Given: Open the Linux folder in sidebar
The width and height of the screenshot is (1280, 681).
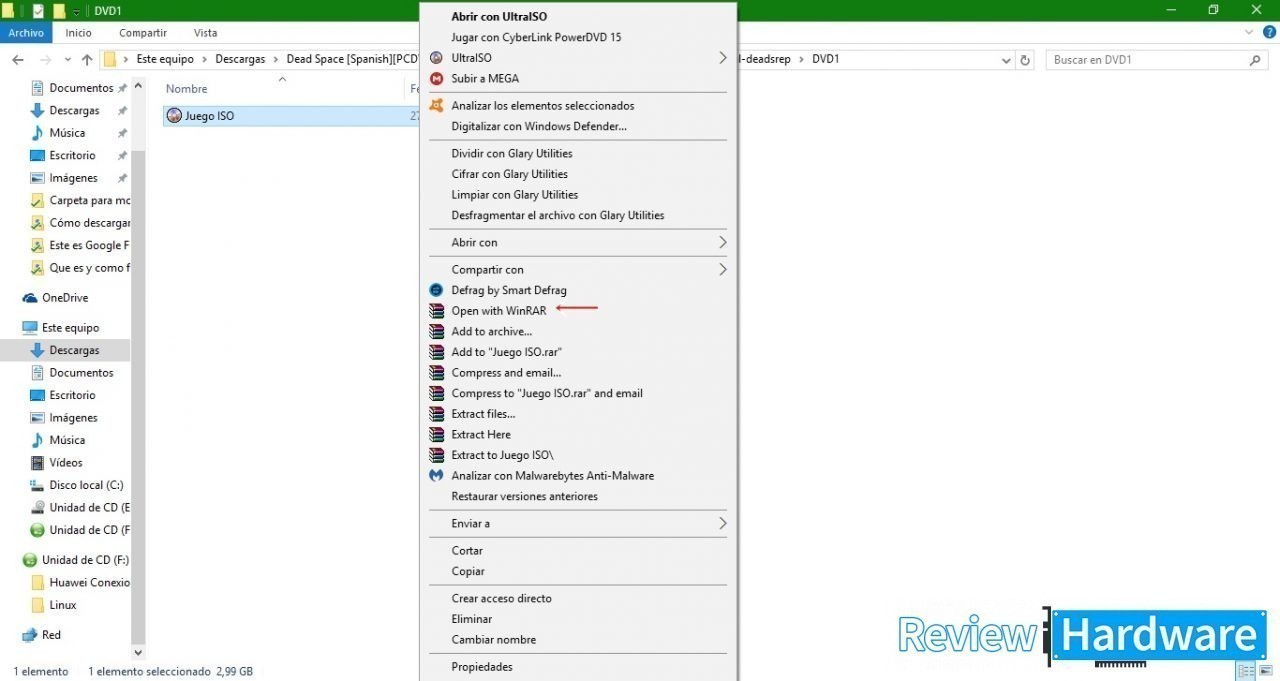Looking at the screenshot, I should [x=63, y=605].
